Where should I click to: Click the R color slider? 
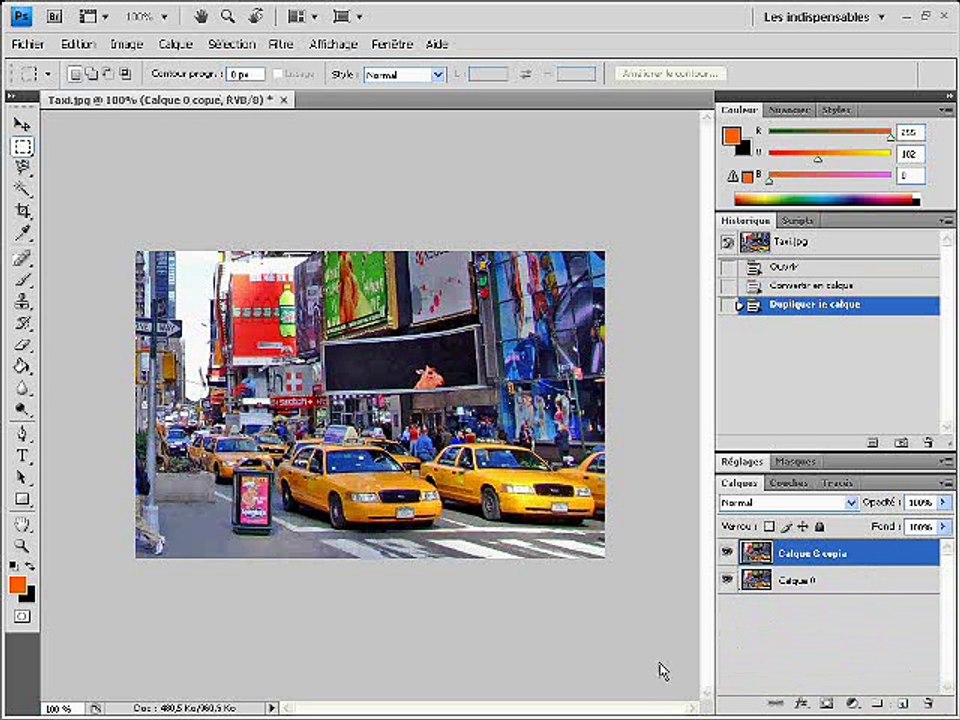click(x=830, y=131)
